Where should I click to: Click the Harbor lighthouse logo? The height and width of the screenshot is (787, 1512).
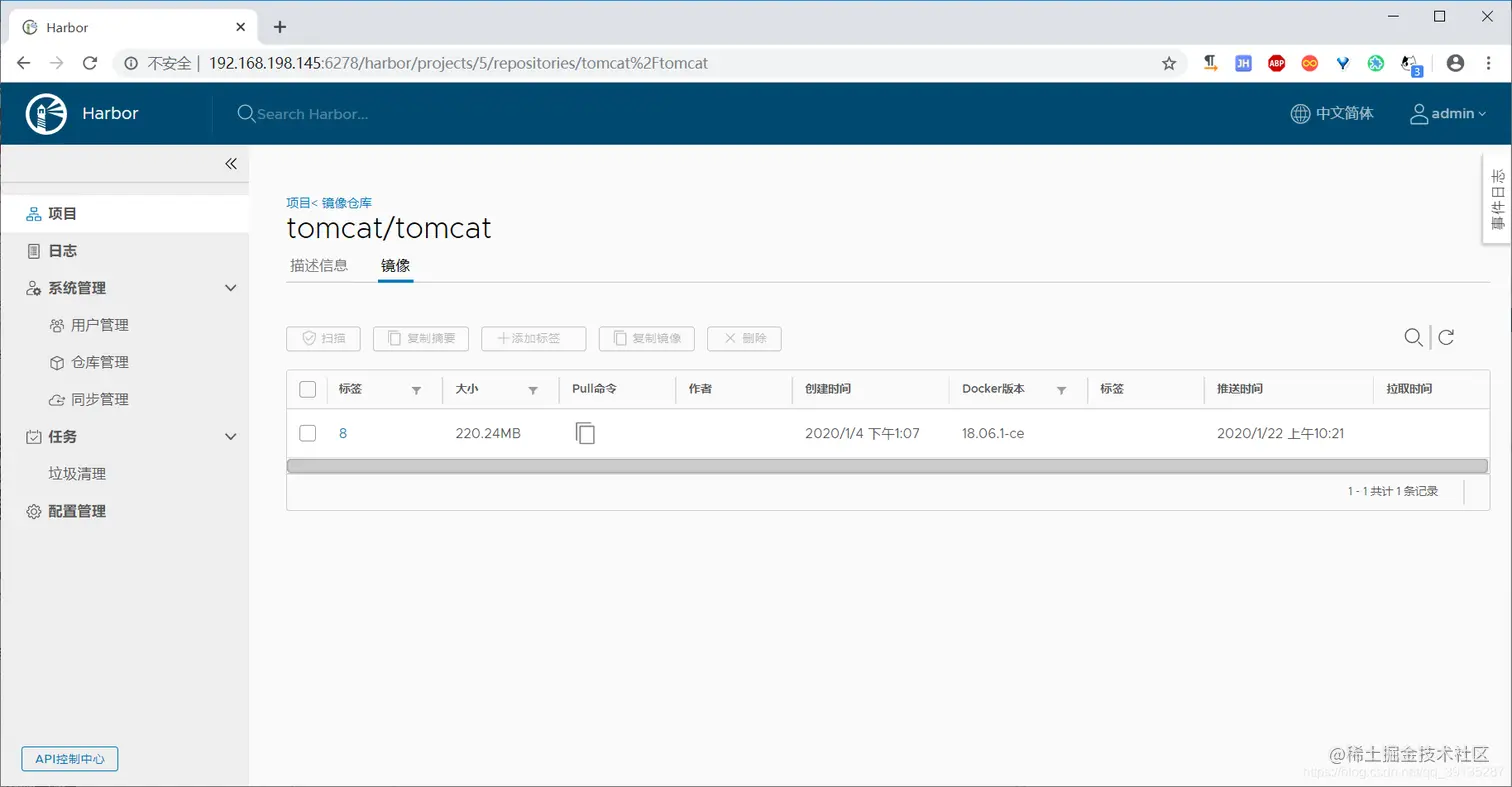coord(46,113)
